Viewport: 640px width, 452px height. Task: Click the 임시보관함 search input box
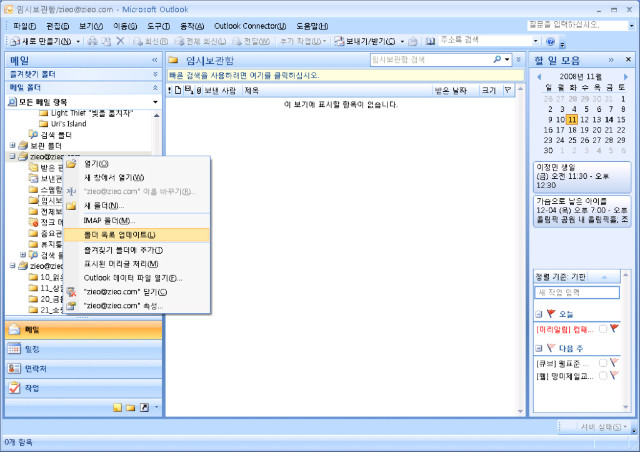431,60
